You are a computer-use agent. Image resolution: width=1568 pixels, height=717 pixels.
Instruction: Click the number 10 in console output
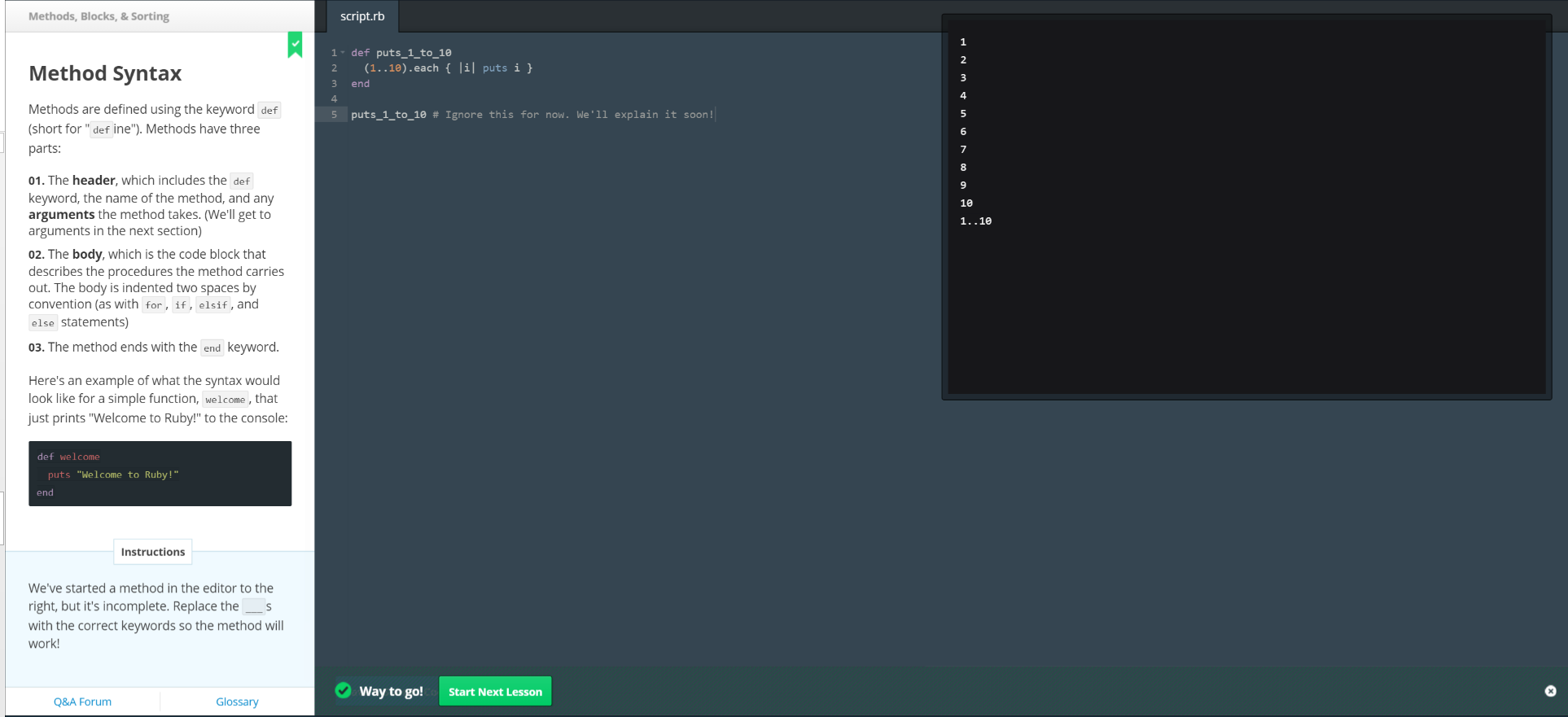pos(966,203)
